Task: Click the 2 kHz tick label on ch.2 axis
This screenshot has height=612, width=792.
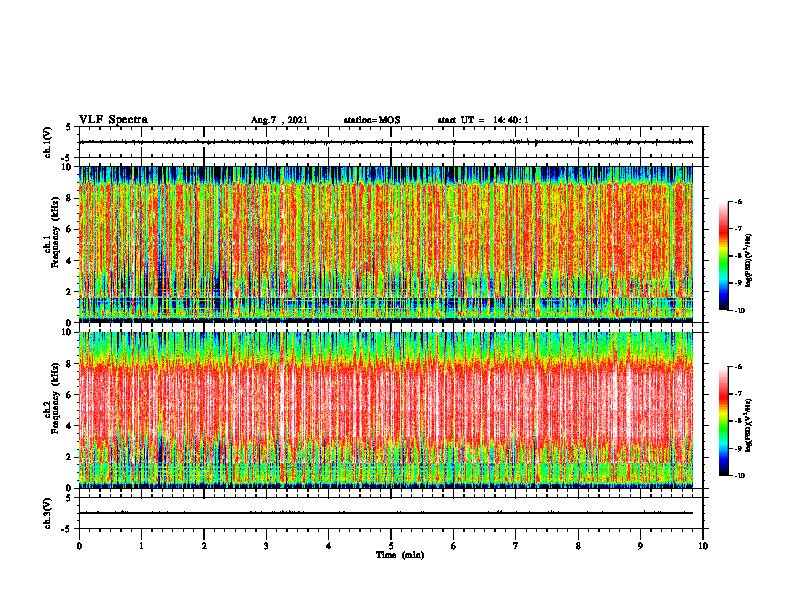Action: (69, 457)
